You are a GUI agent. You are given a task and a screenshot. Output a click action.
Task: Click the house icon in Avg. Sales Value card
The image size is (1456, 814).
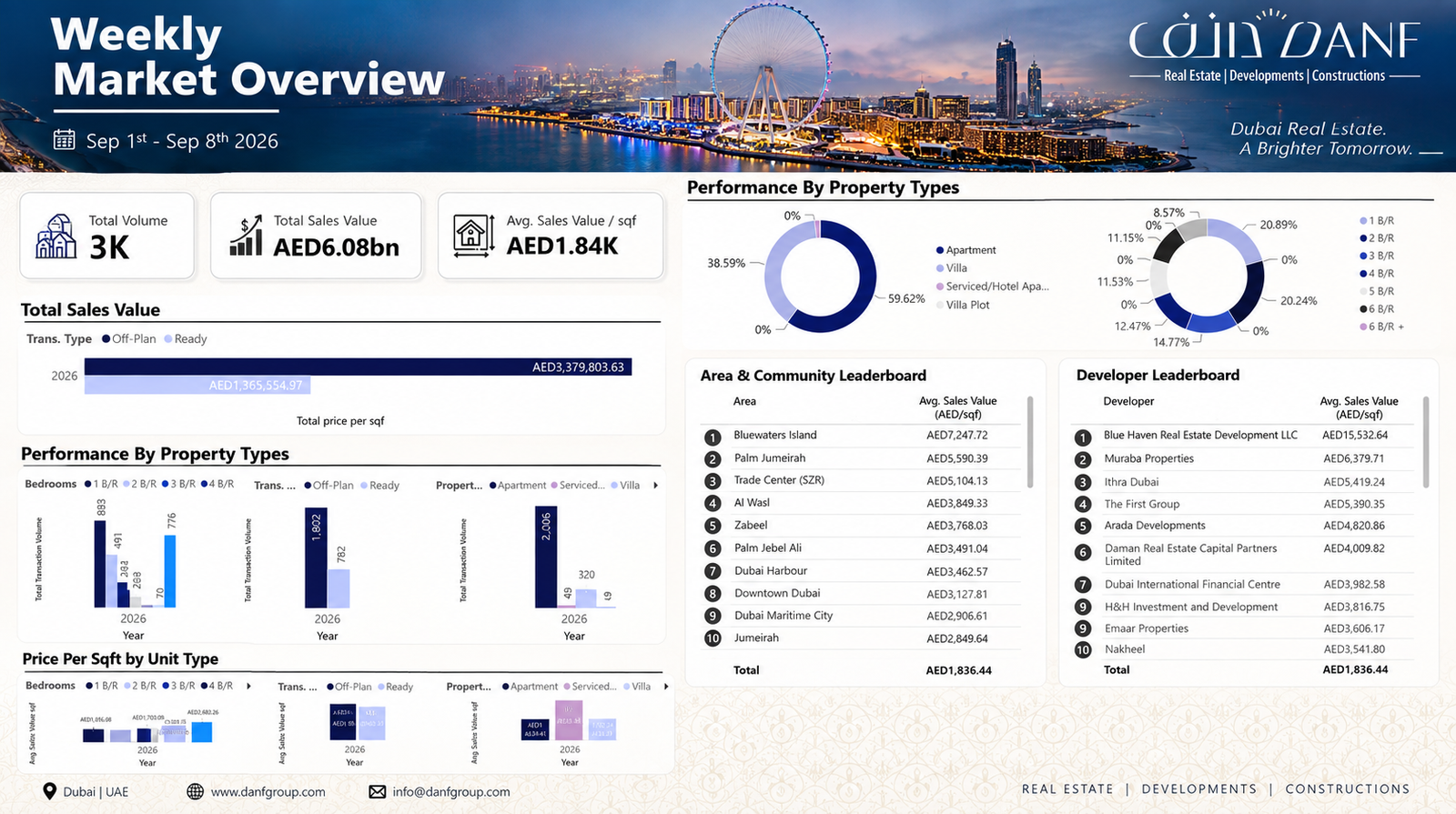coord(473,236)
